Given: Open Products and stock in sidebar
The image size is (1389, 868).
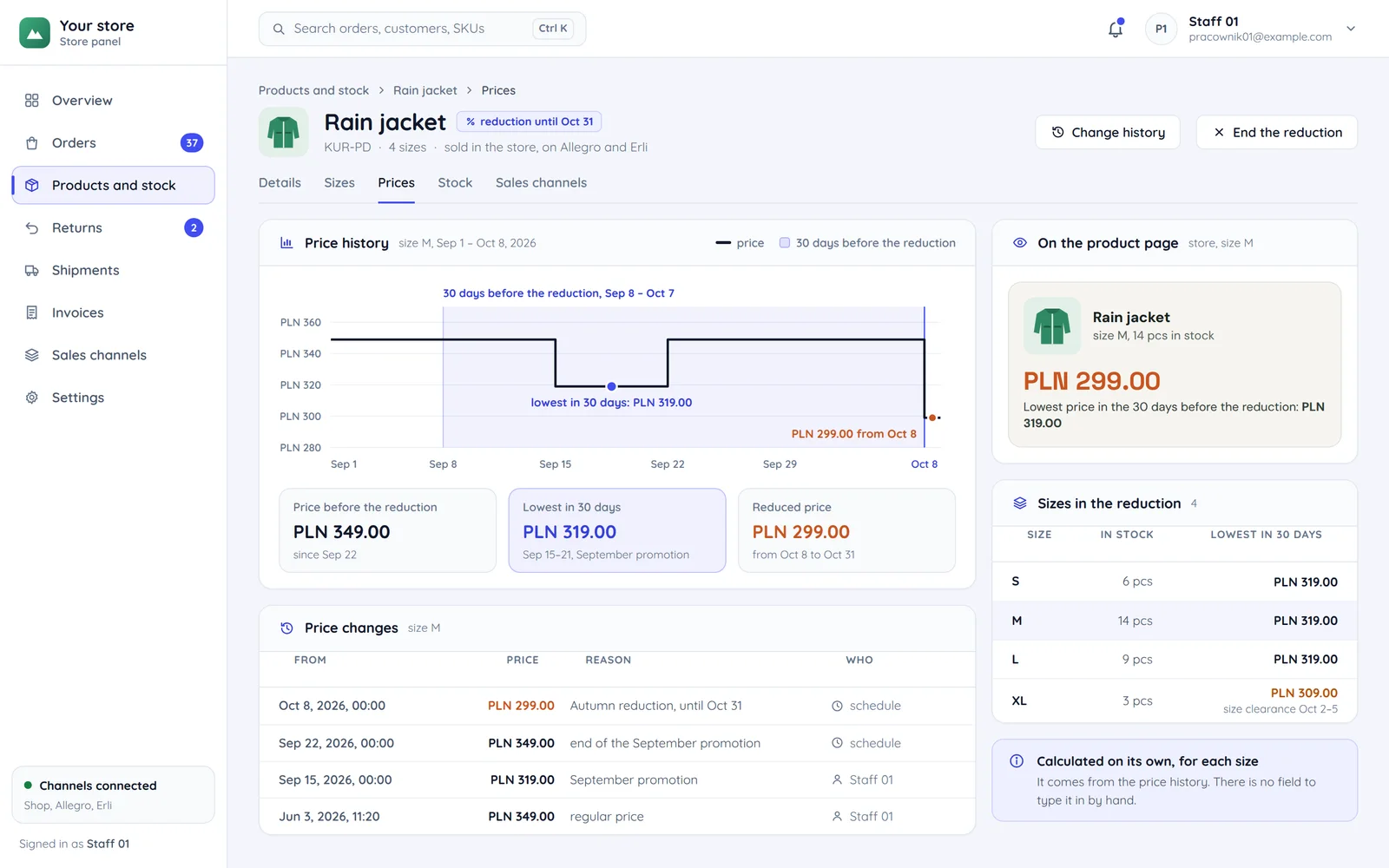Looking at the screenshot, I should click(114, 186).
